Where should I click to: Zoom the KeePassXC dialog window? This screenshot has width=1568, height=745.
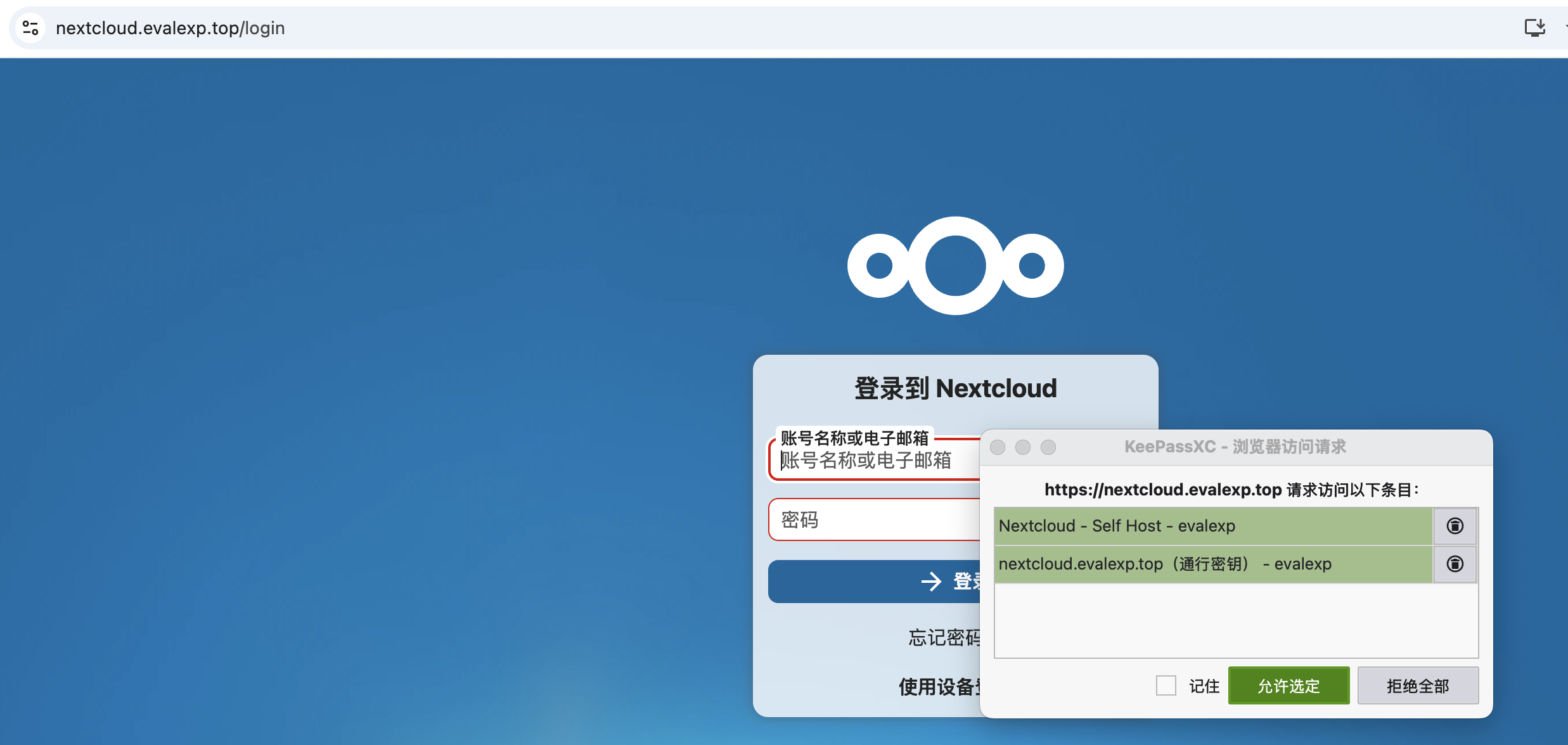tap(1048, 447)
